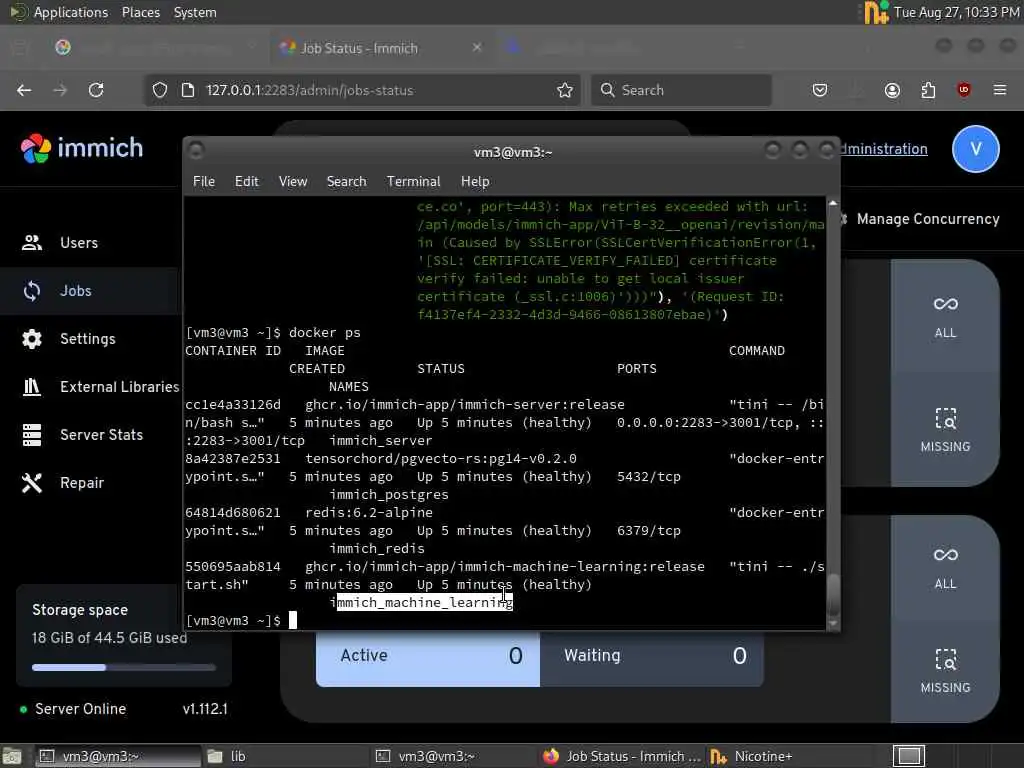Open the first vm3@vm3:~ taskbar item
The width and height of the screenshot is (1024, 768).
pos(118,756)
